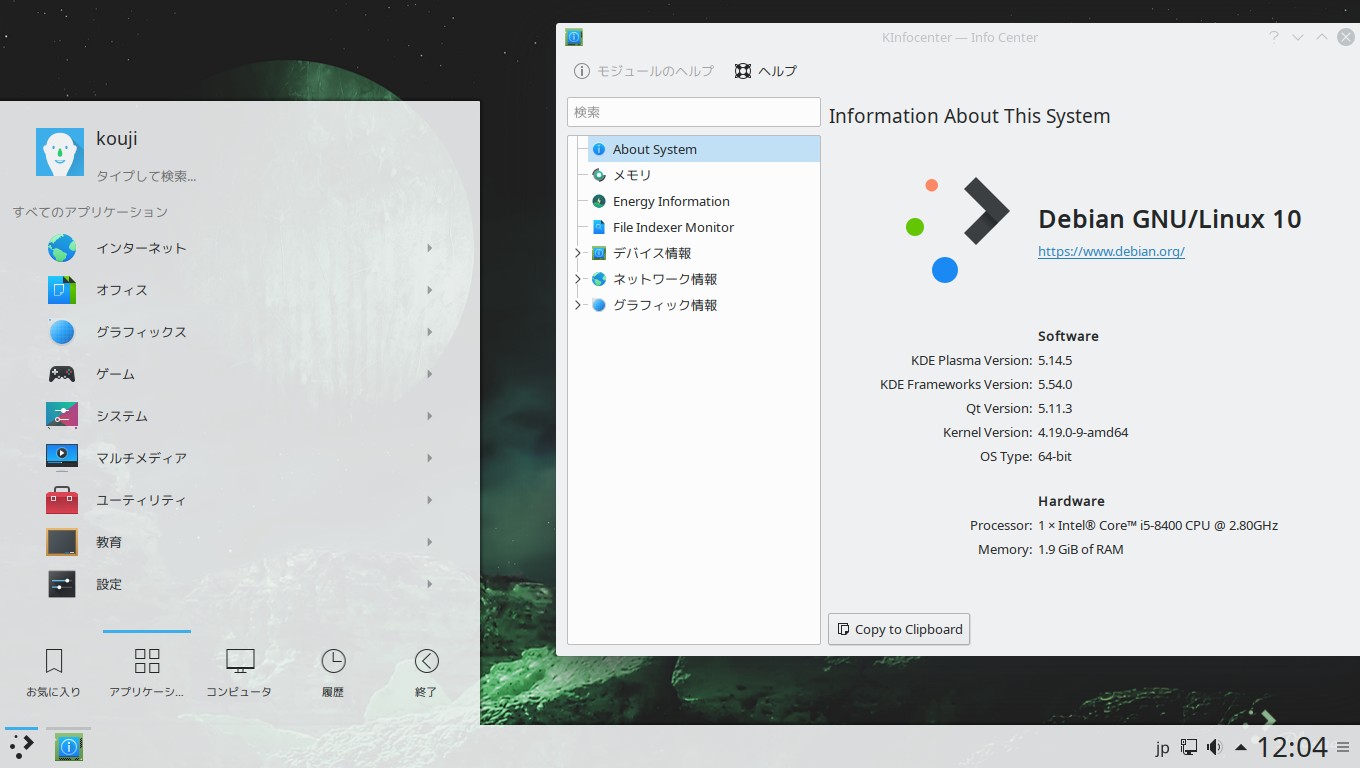Click the Graphics Information tree icon
Viewport: 1360px width, 768px height.
coord(599,305)
